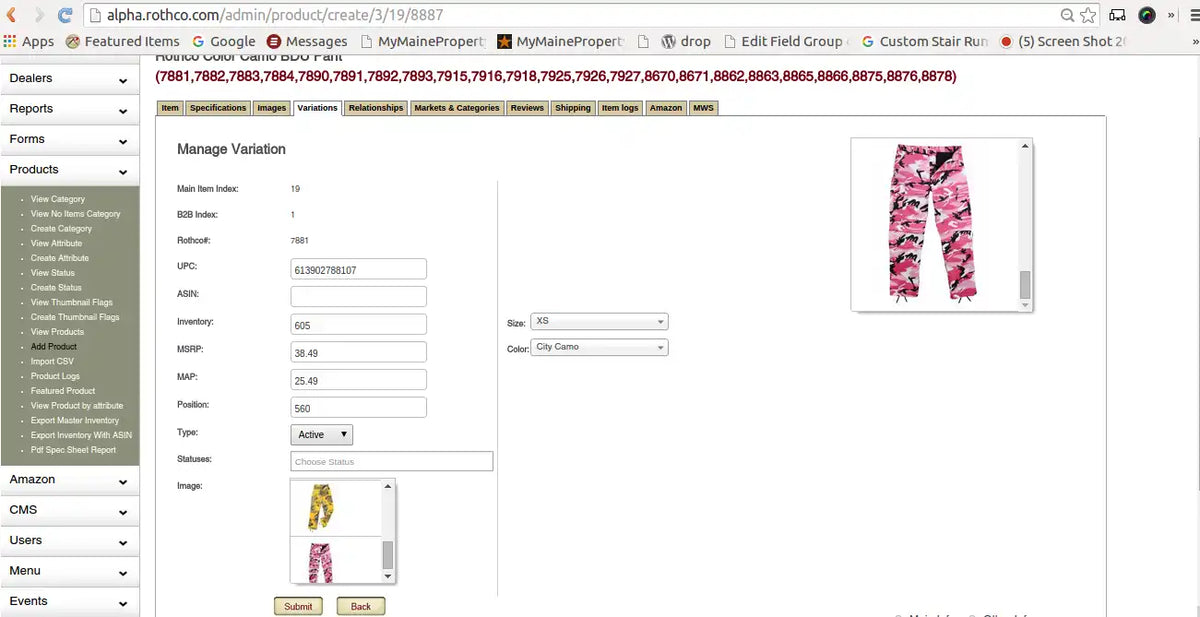Switch to the Specifications tab
The width and height of the screenshot is (1200, 617).
(217, 108)
